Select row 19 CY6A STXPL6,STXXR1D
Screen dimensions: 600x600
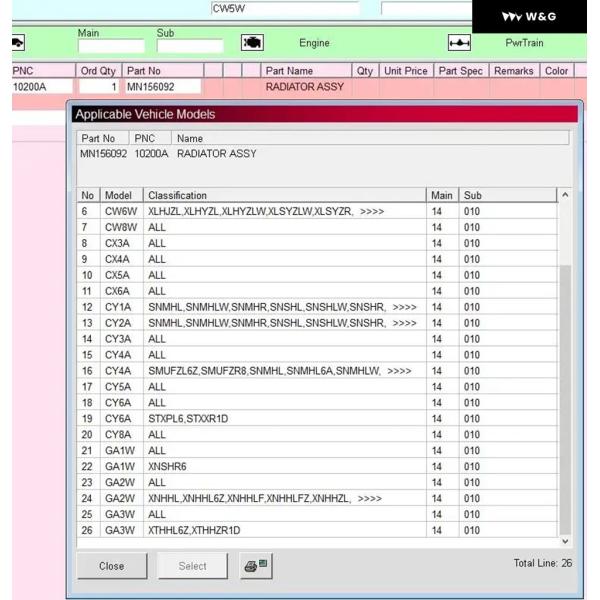tap(317, 419)
